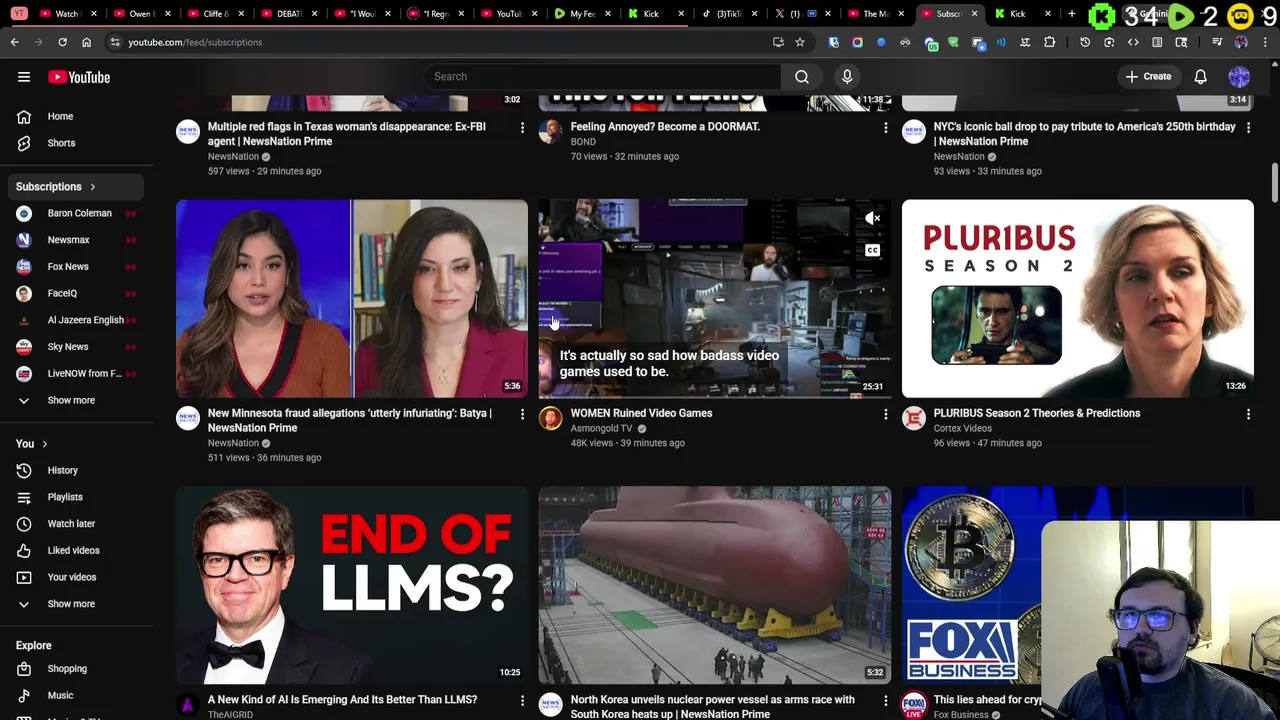The image size is (1280, 720).
Task: Click the YouTube logo
Action: pyautogui.click(x=78, y=77)
